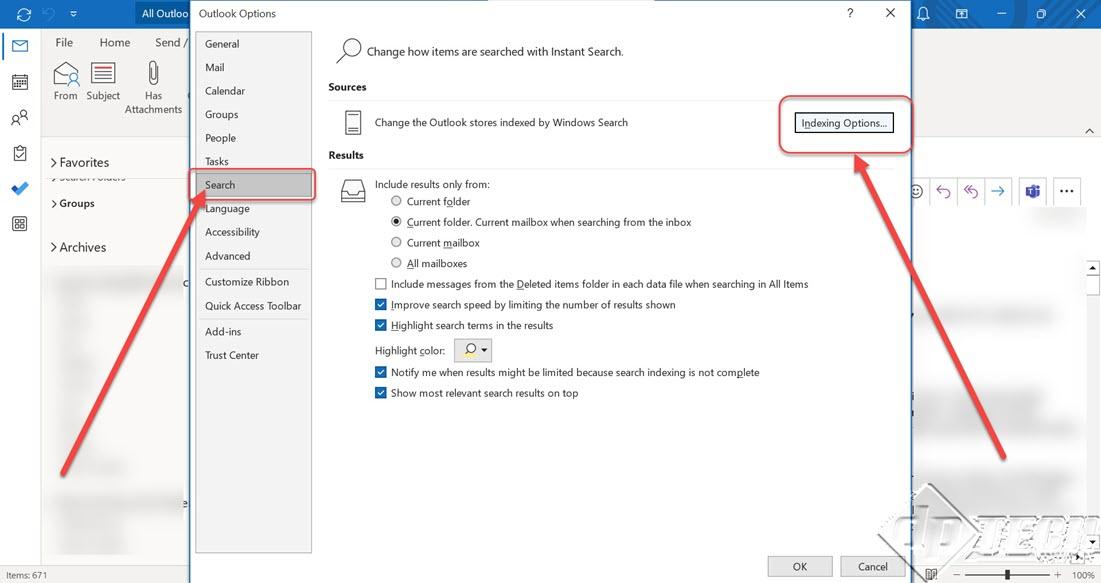The height and width of the screenshot is (583, 1101).
Task: Click the Teams icon in message toolbar
Action: (1032, 191)
